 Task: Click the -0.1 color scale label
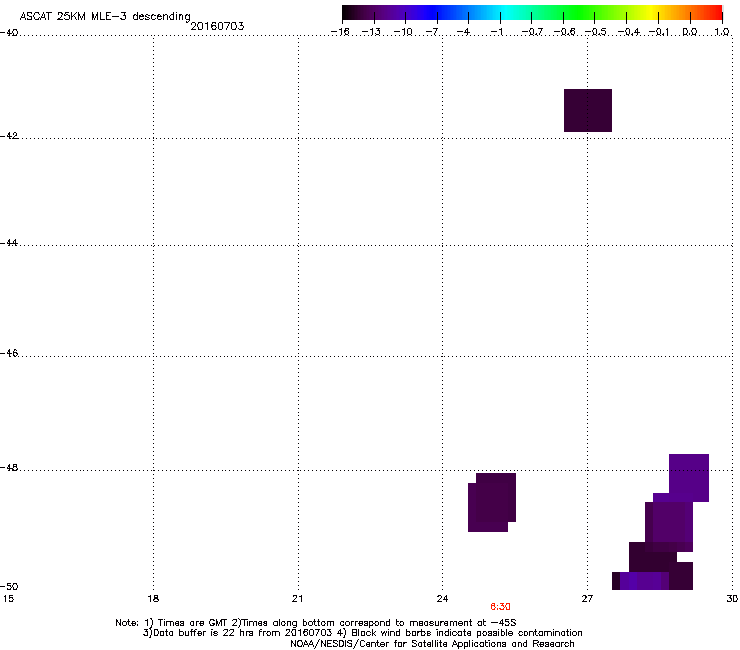click(659, 32)
